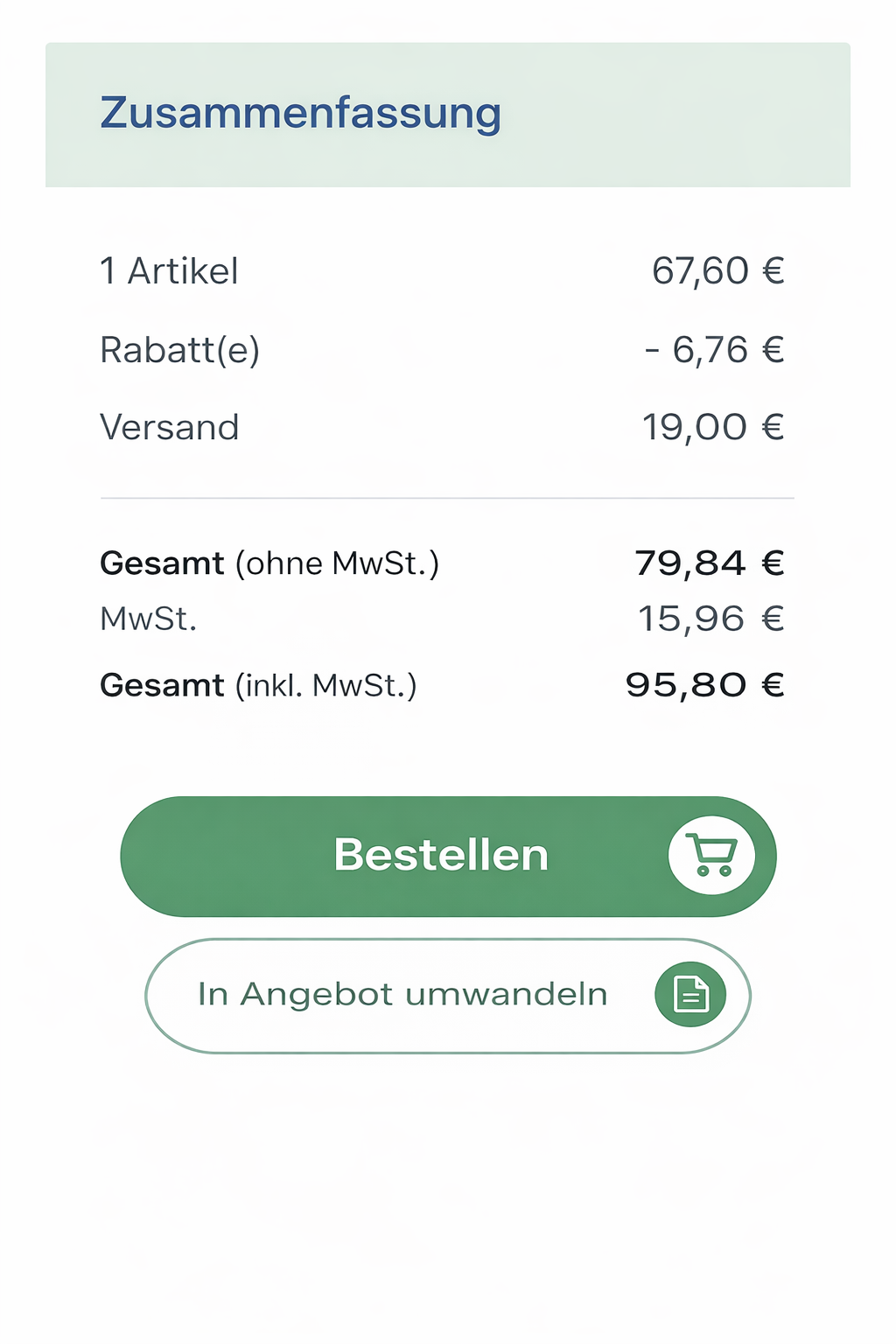Screen dimensions: 896x1344
Task: Click the Zusammenfassung heading
Action: (300, 113)
